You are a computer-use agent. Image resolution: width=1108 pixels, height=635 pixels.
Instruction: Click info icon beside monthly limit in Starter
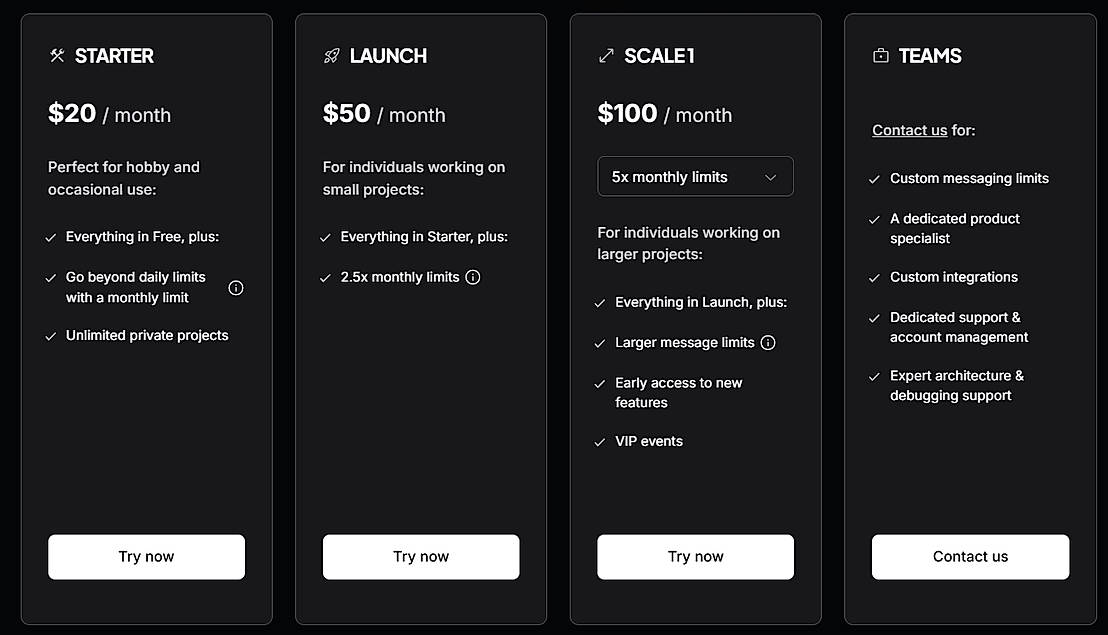click(236, 288)
